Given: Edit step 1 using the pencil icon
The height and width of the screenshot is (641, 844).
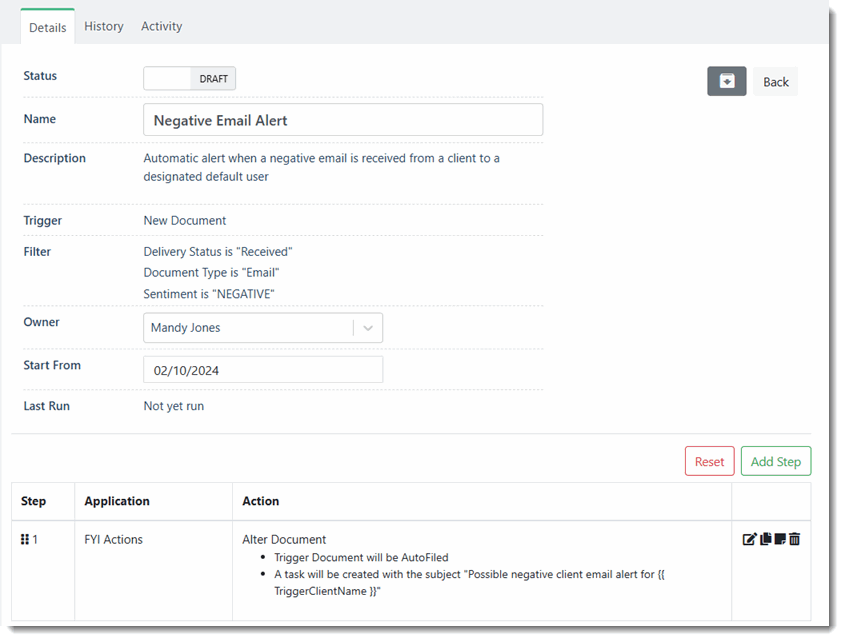Looking at the screenshot, I should (749, 539).
